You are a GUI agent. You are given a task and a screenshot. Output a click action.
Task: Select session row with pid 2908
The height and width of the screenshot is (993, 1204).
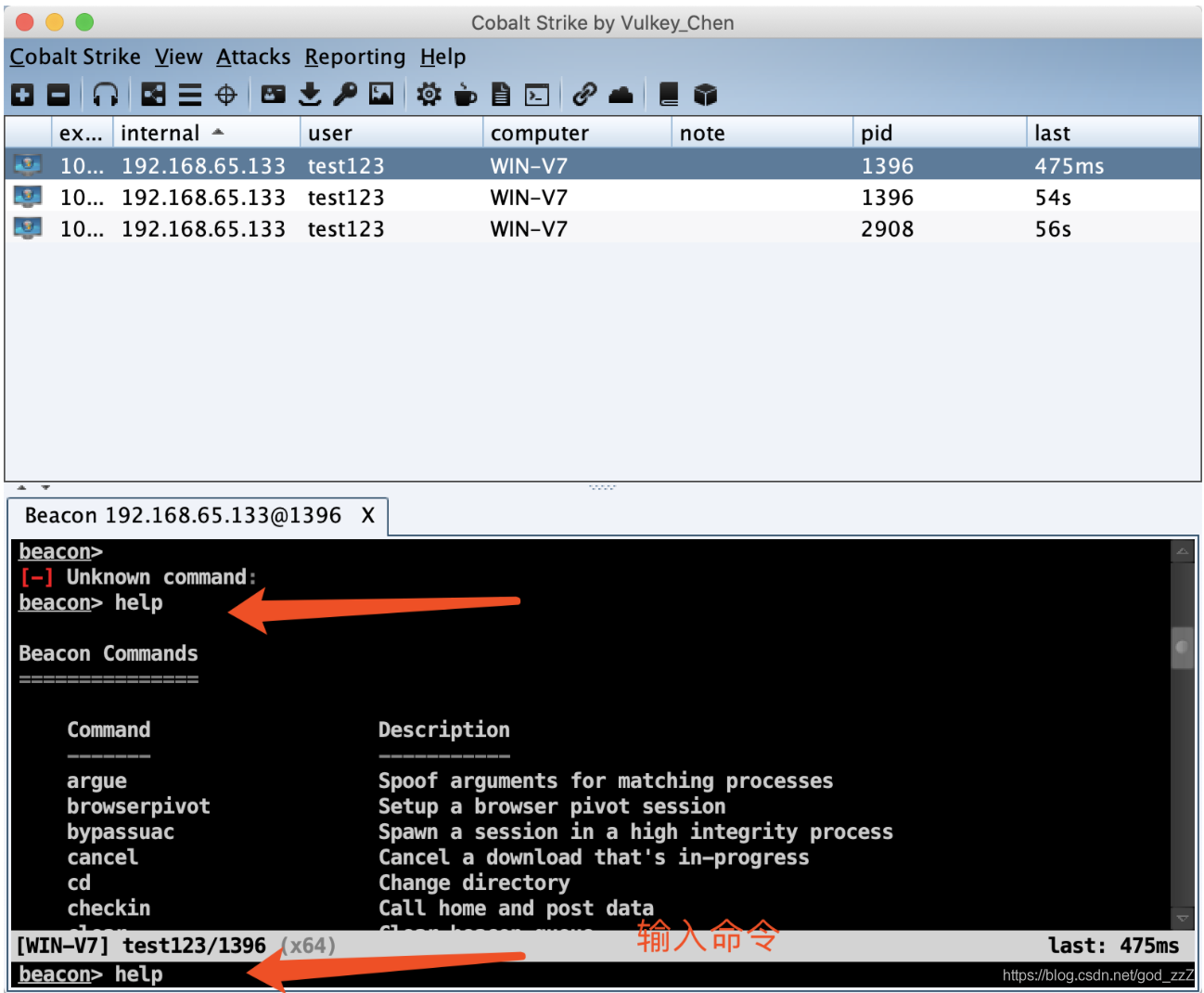coord(603,228)
